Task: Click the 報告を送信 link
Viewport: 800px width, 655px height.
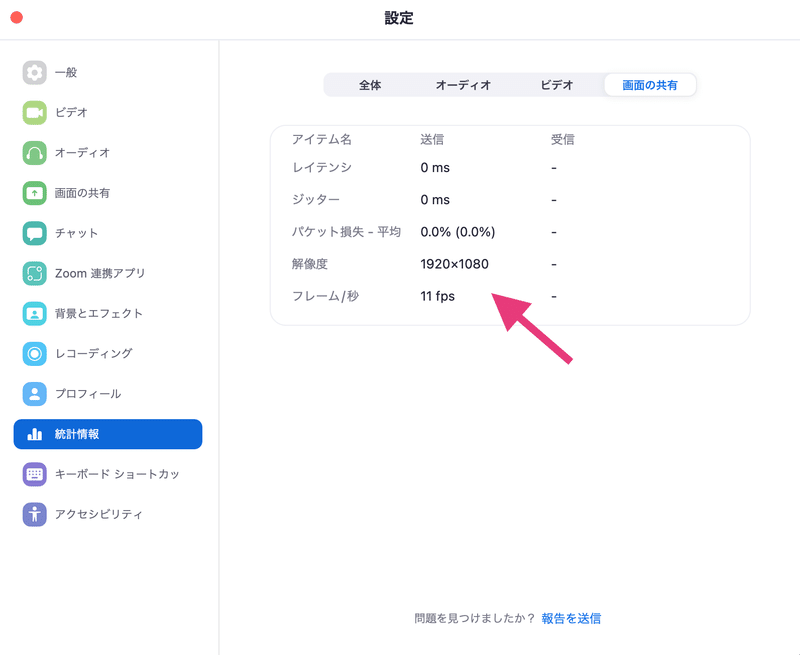Action: [x=571, y=619]
